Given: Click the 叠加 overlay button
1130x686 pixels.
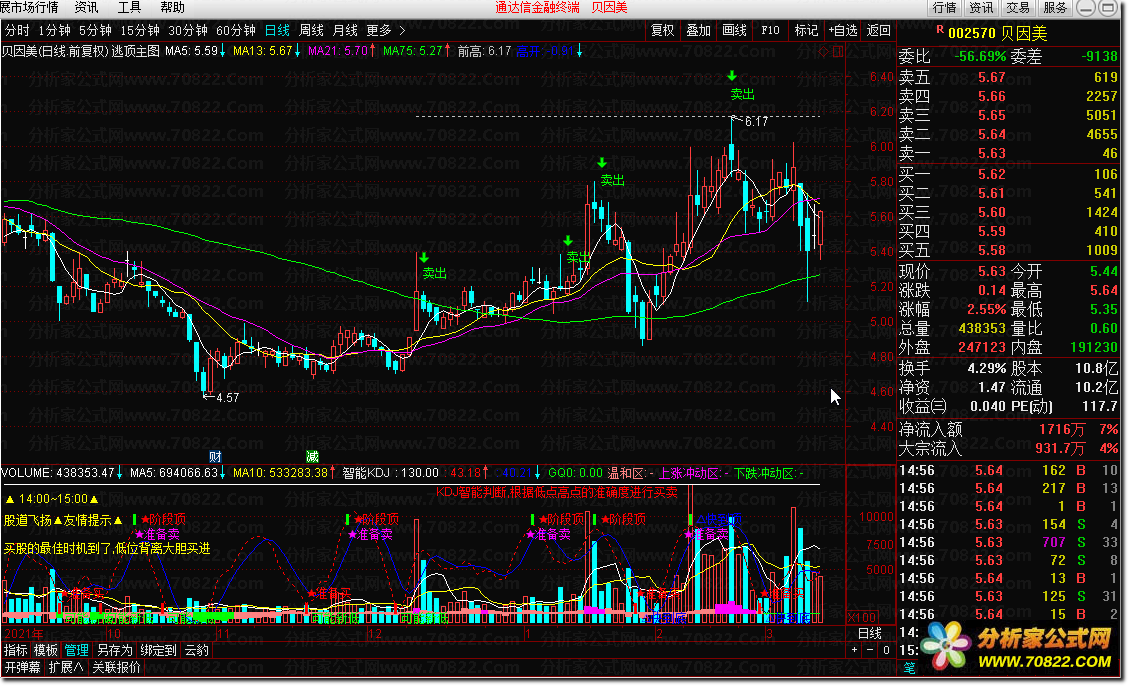Looking at the screenshot, I should click(x=698, y=31).
